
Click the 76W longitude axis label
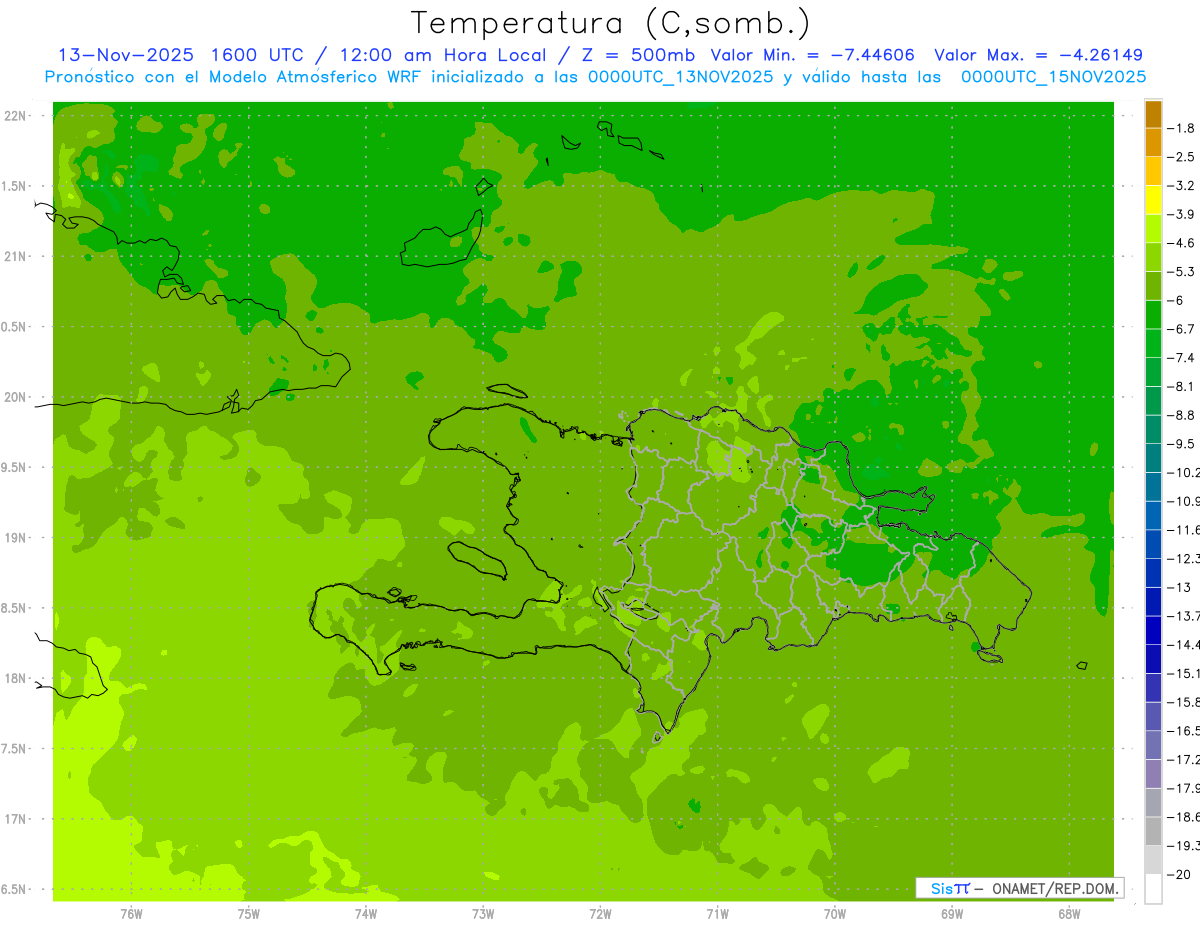[131, 914]
